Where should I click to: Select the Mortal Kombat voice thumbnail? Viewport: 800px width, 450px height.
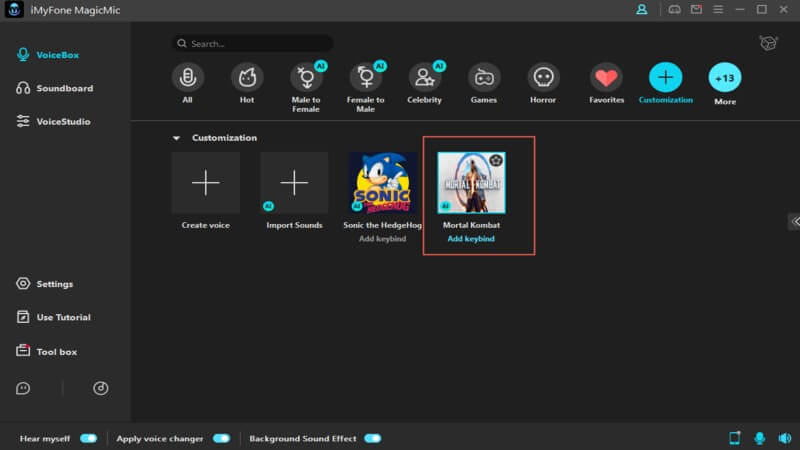(x=471, y=183)
